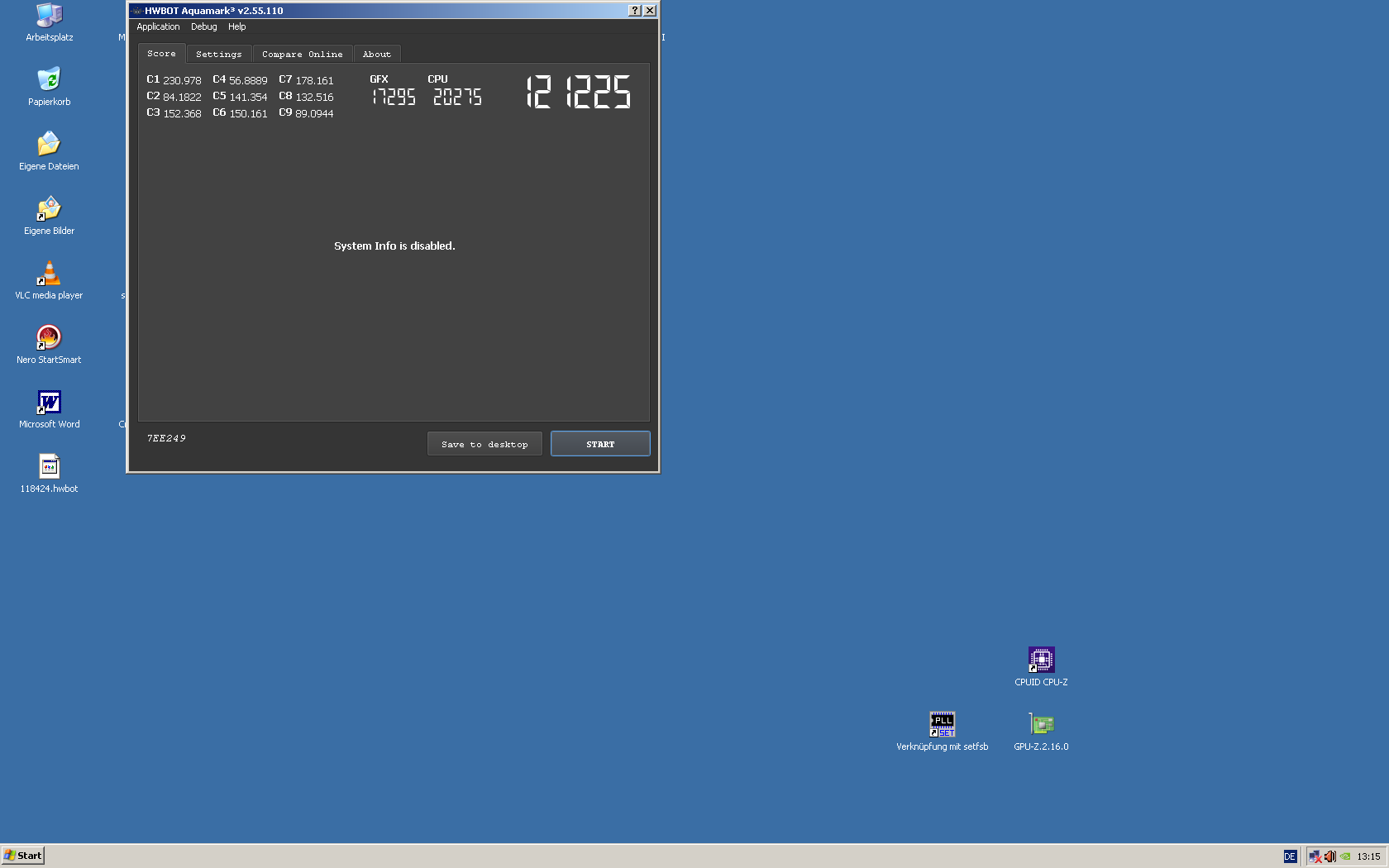Click the DE language indicator in tray
1389x868 pixels.
(1290, 856)
